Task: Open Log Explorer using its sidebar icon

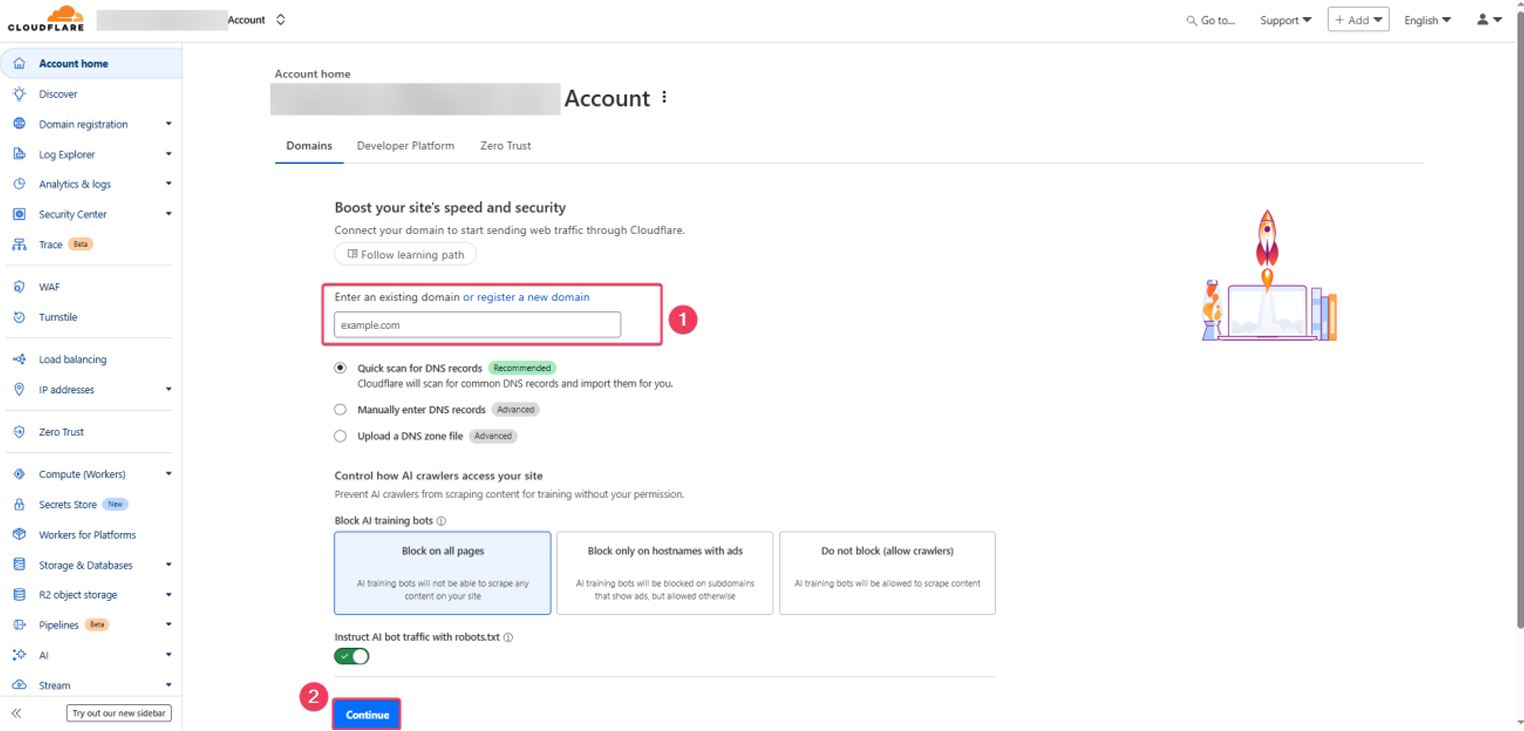Action: point(19,154)
